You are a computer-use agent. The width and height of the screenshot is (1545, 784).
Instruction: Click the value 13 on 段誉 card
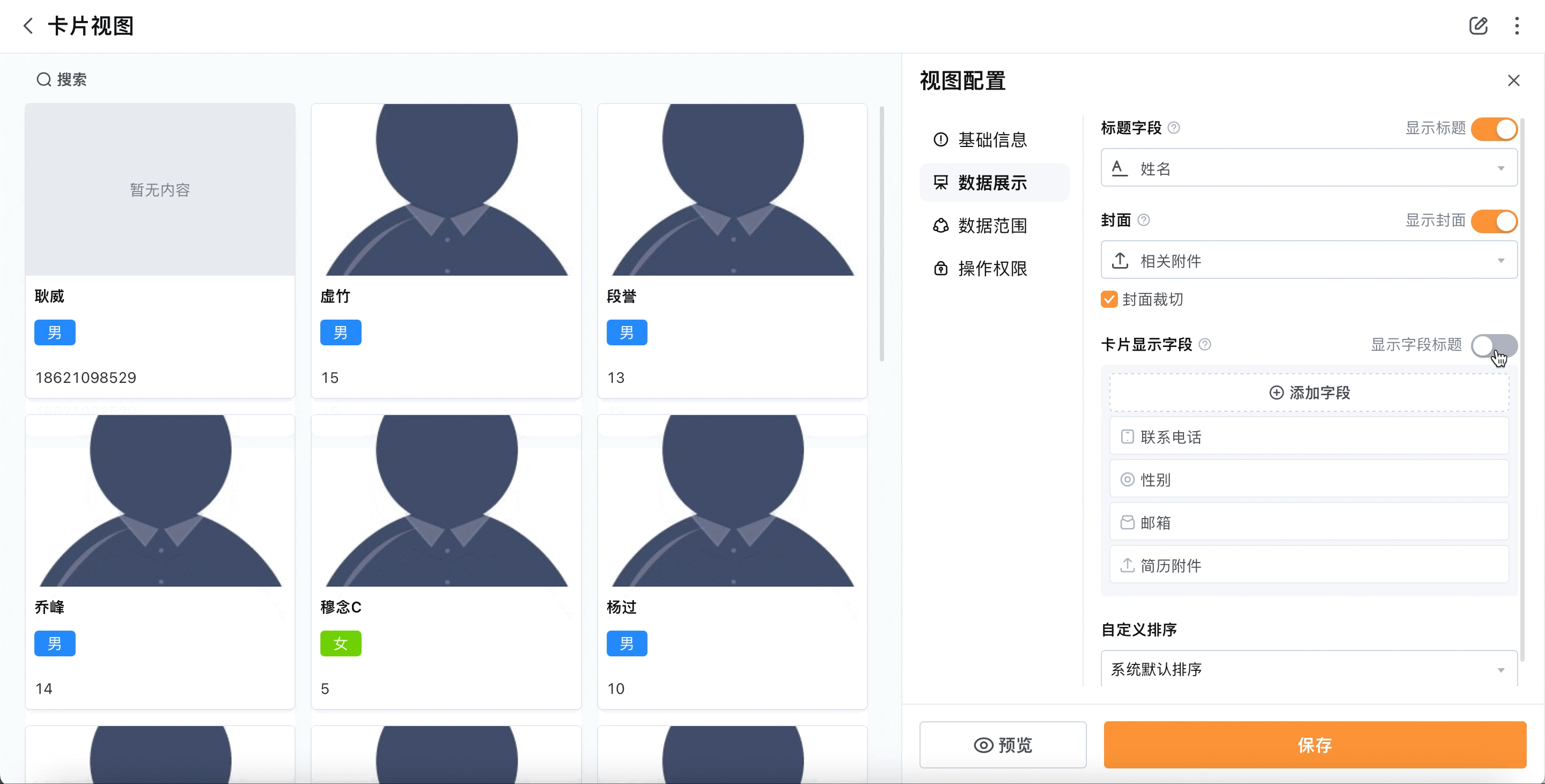pyautogui.click(x=616, y=378)
